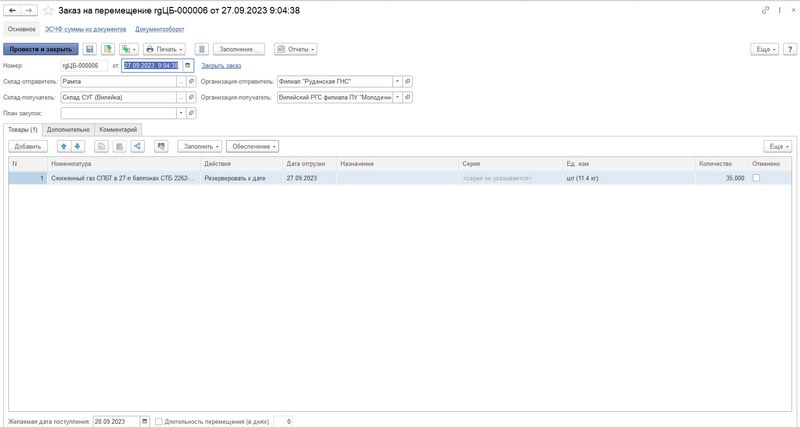Click the Провести и закрыть button
This screenshot has height=427, width=800.
point(40,48)
